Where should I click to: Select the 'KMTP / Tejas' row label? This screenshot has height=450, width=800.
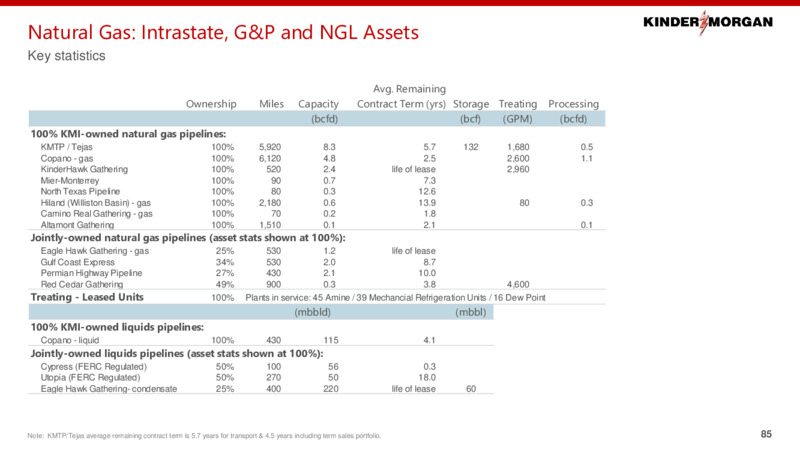click(66, 147)
